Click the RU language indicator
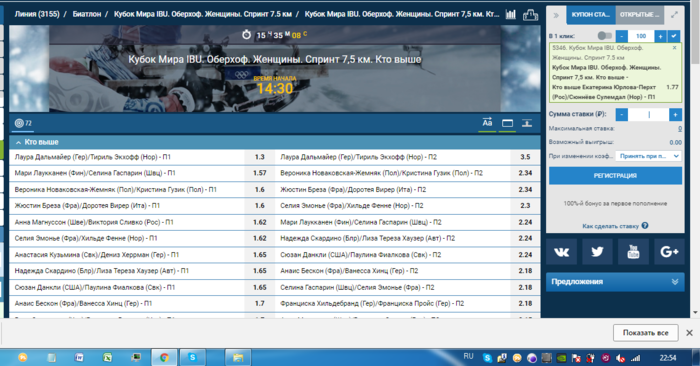The width and height of the screenshot is (700, 366). click(468, 356)
